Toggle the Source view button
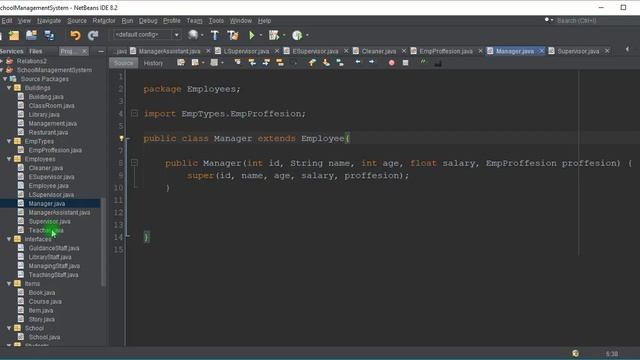Viewport: 640px width, 360px height. [x=123, y=63]
